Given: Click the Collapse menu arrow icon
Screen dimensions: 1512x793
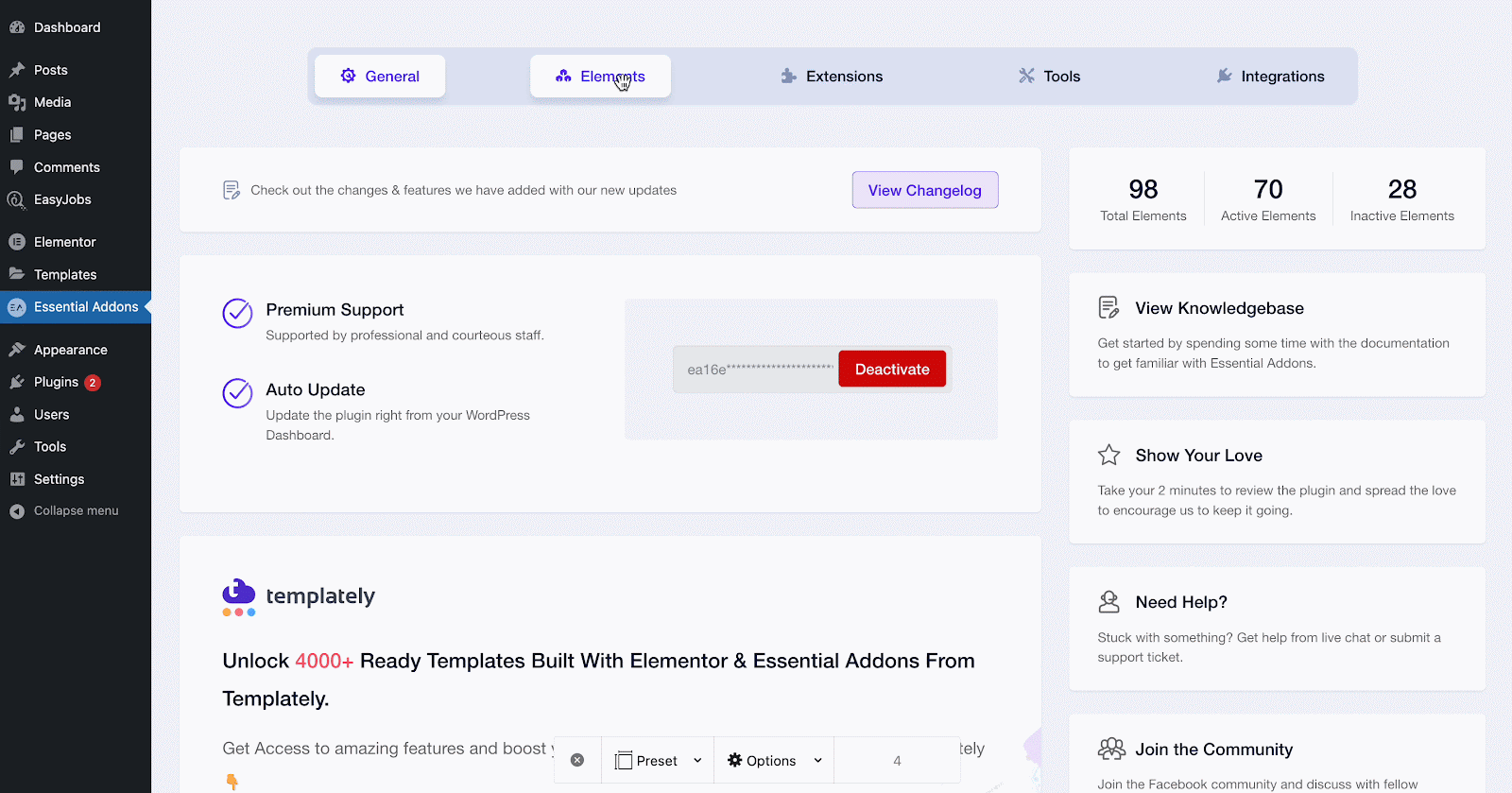Looking at the screenshot, I should (x=17, y=511).
